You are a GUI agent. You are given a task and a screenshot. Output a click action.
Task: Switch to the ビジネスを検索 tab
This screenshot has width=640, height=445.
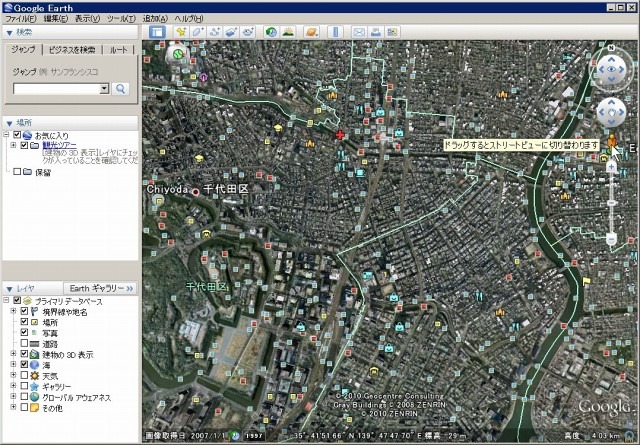coord(72,50)
